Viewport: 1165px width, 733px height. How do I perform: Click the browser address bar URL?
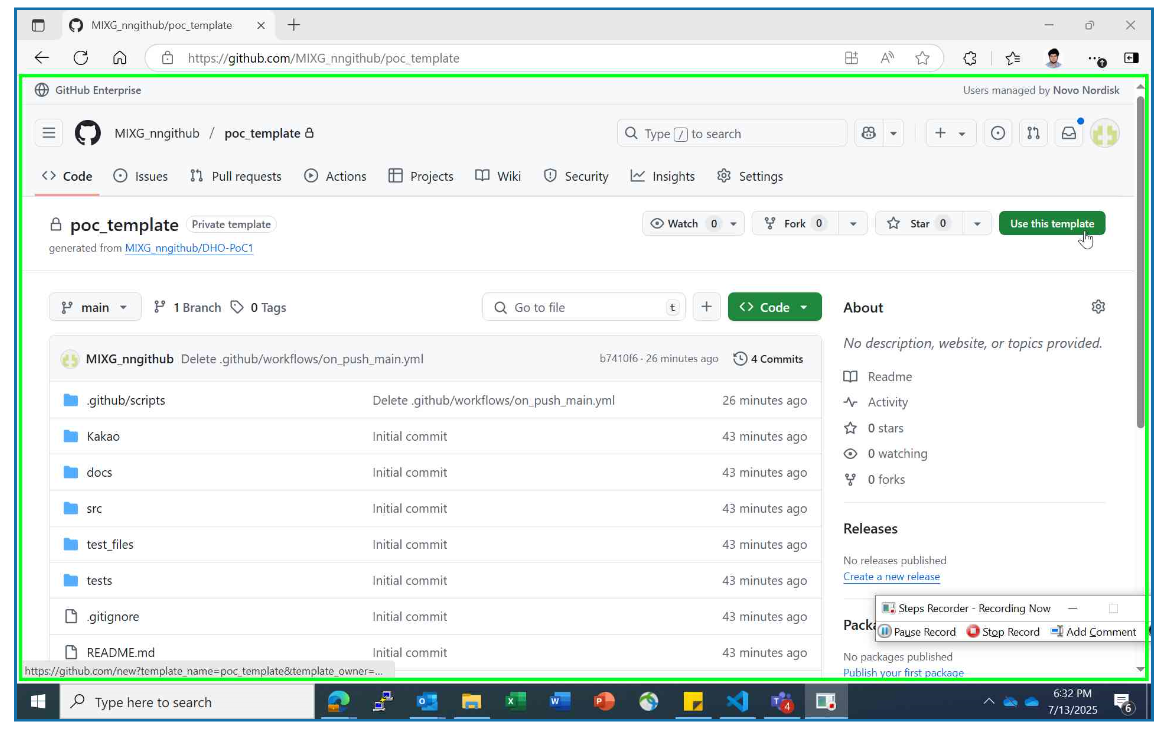(323, 58)
